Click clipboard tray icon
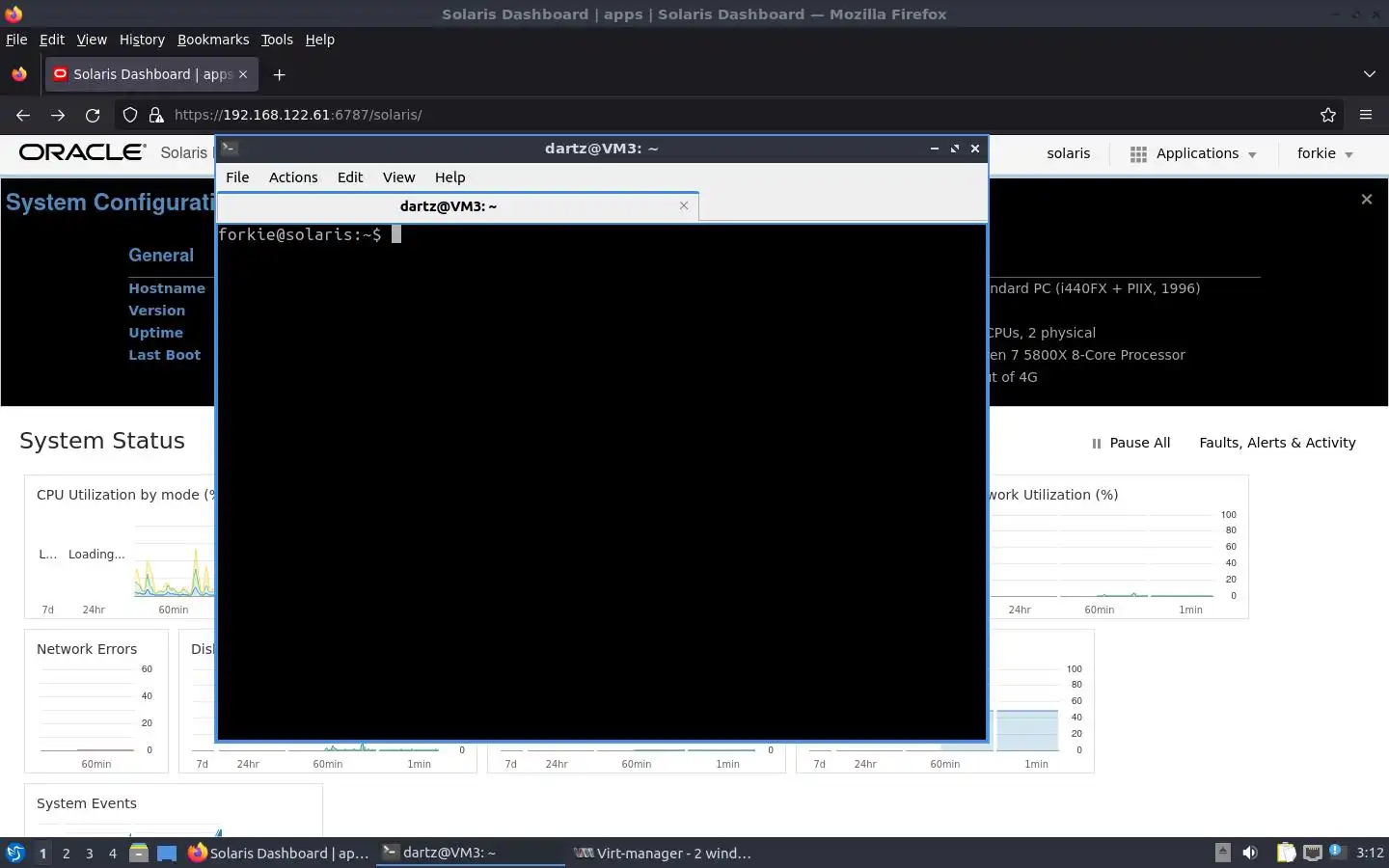The width and height of the screenshot is (1389, 868). [1286, 853]
